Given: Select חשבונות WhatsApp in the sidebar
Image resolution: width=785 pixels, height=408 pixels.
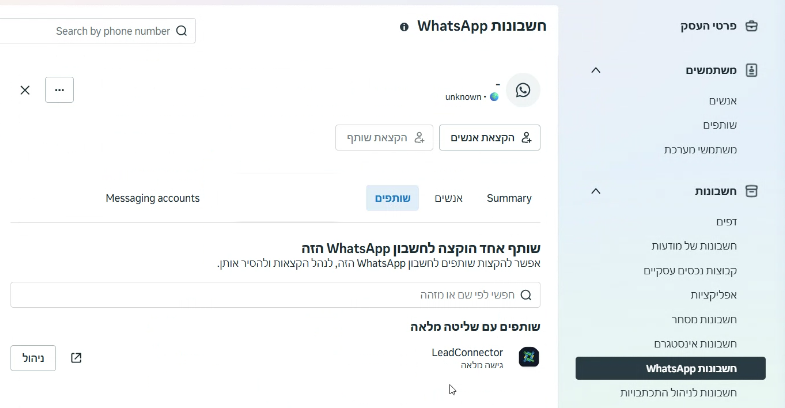Looking at the screenshot, I should (670, 368).
